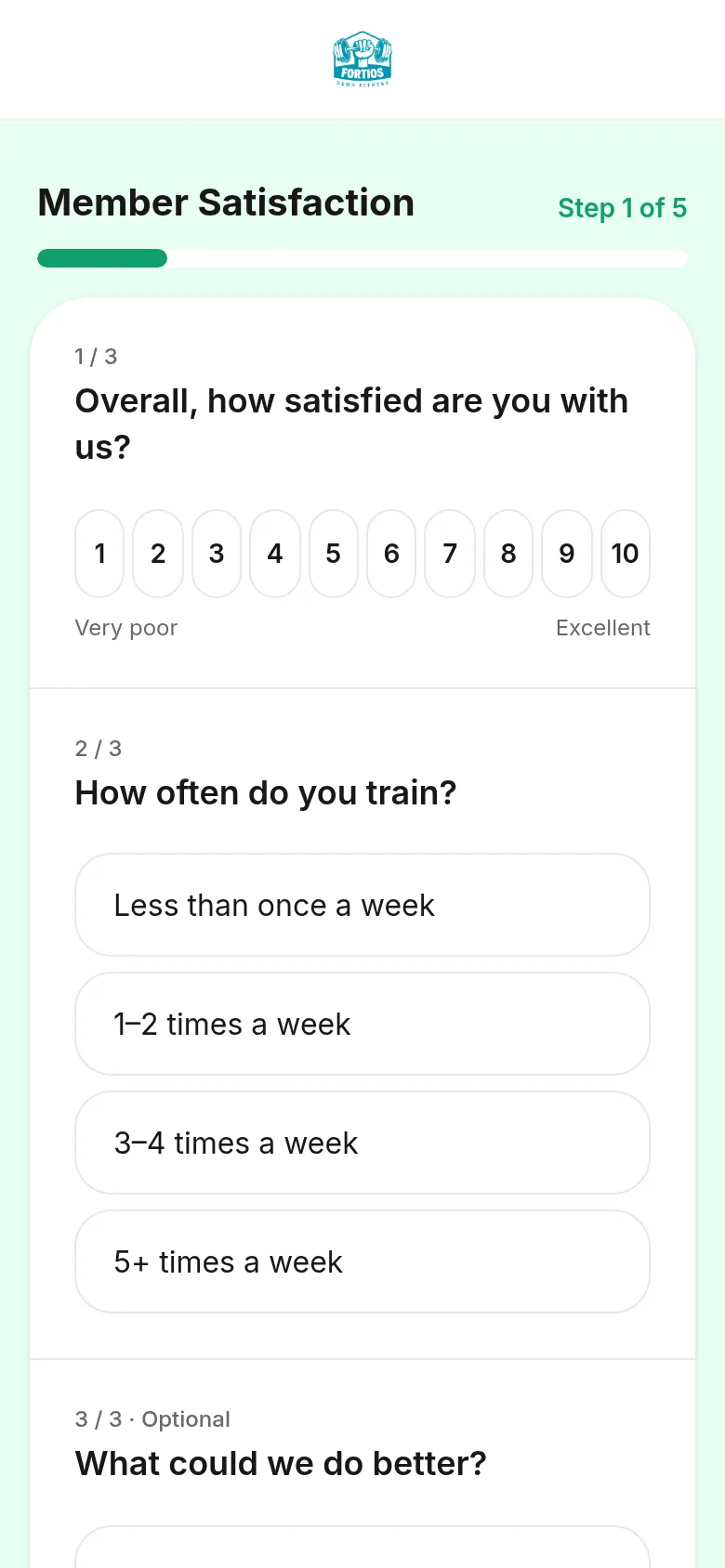Image resolution: width=725 pixels, height=1568 pixels.
Task: Pick satisfaction score 4
Action: coord(275,554)
